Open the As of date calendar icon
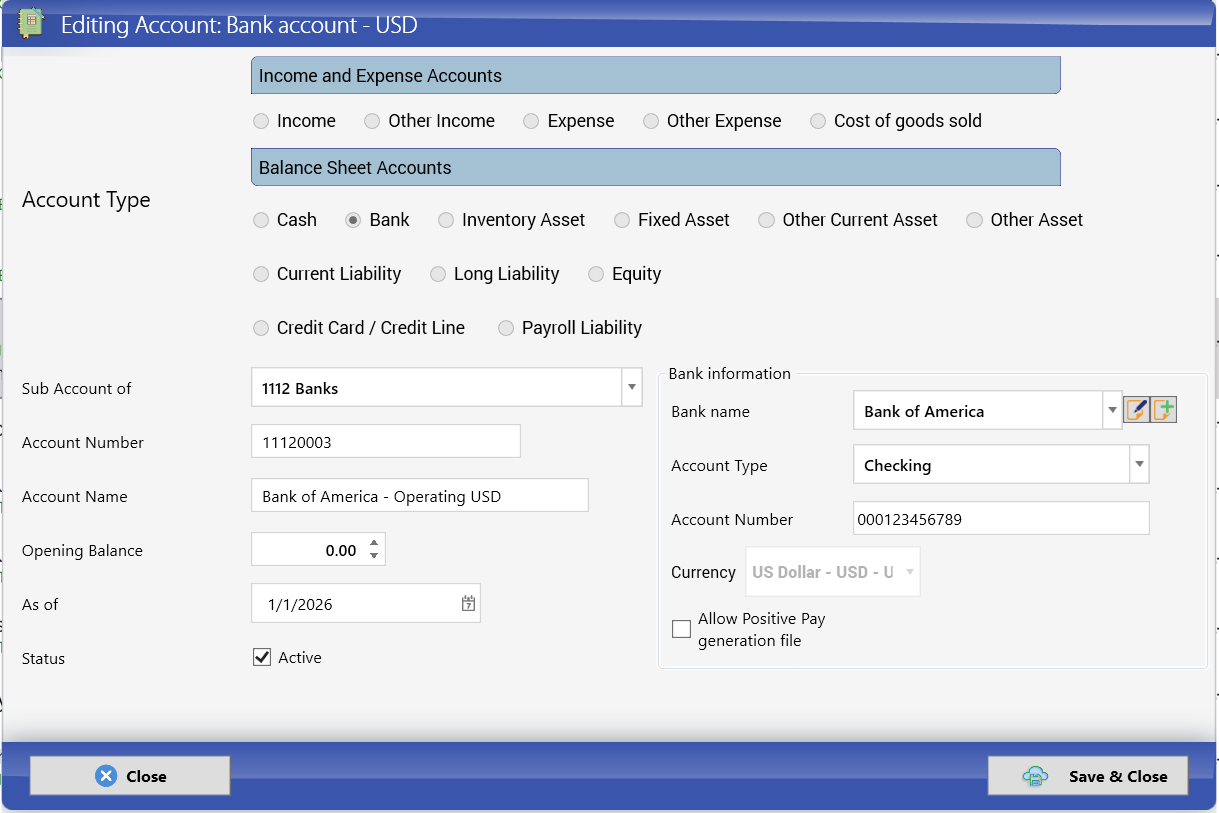The width and height of the screenshot is (1219, 813). (468, 603)
